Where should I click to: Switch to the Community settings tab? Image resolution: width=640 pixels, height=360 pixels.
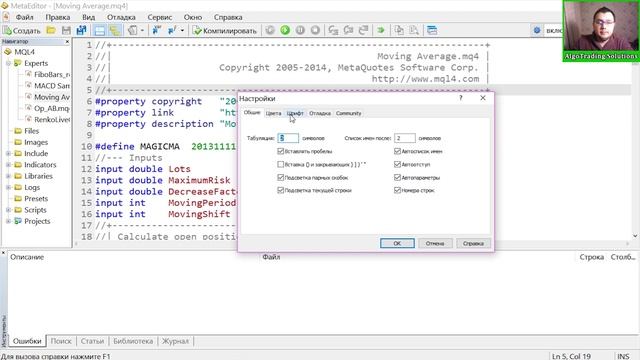click(x=349, y=113)
